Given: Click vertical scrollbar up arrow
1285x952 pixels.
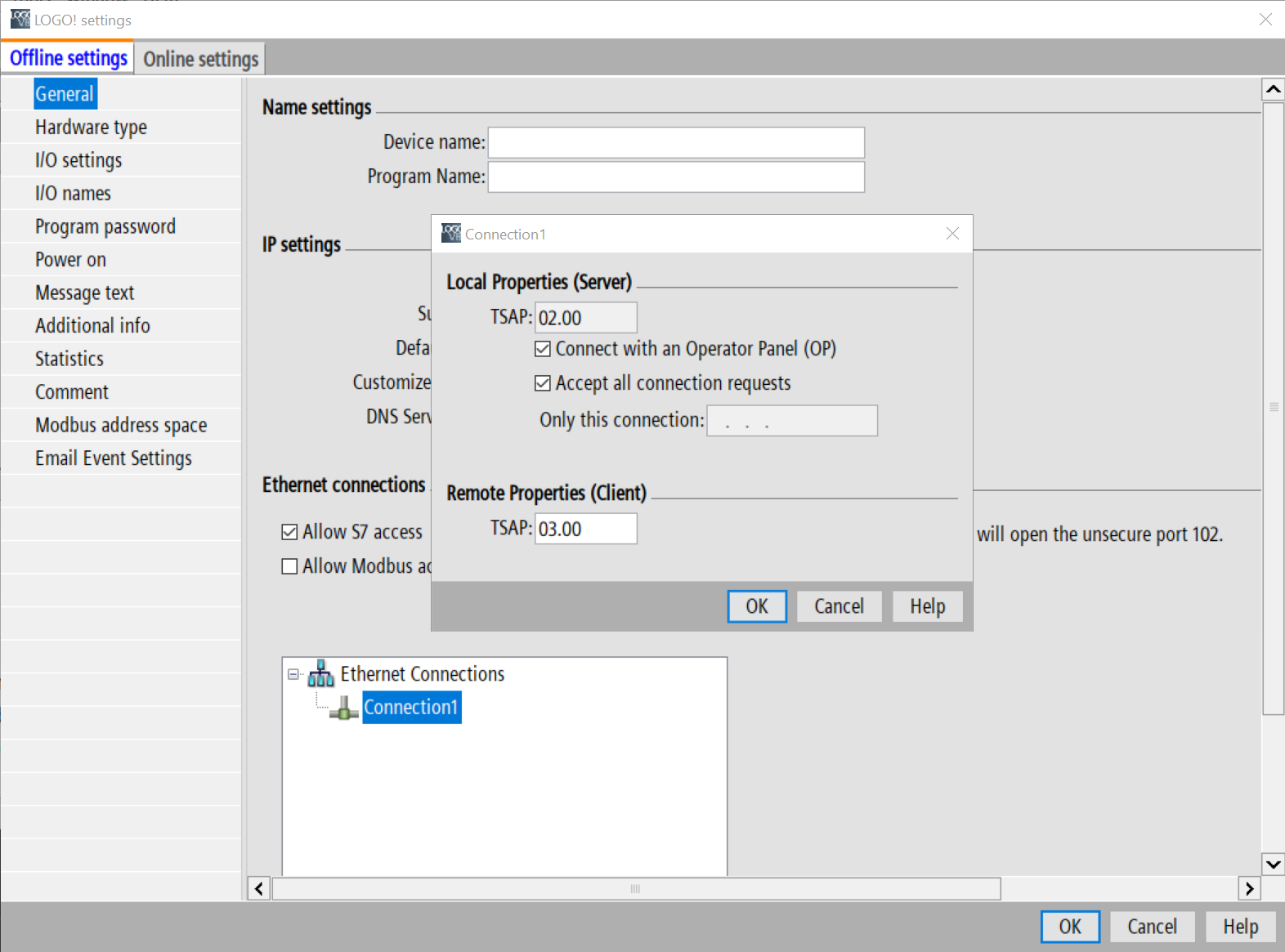Looking at the screenshot, I should [x=1274, y=89].
